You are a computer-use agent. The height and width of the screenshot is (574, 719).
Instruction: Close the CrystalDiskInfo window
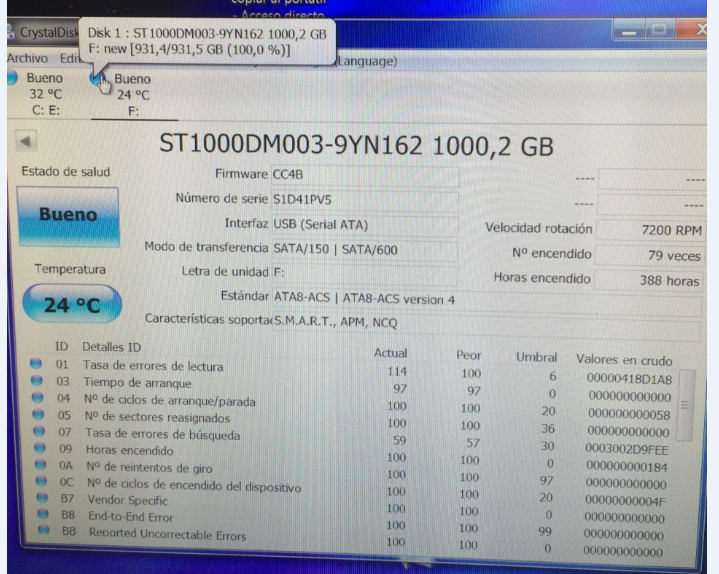click(691, 30)
